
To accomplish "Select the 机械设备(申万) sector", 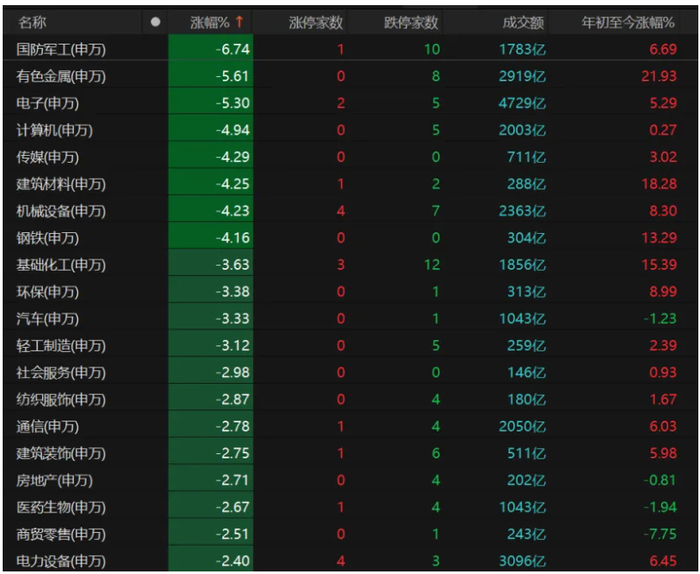I will 61,211.
